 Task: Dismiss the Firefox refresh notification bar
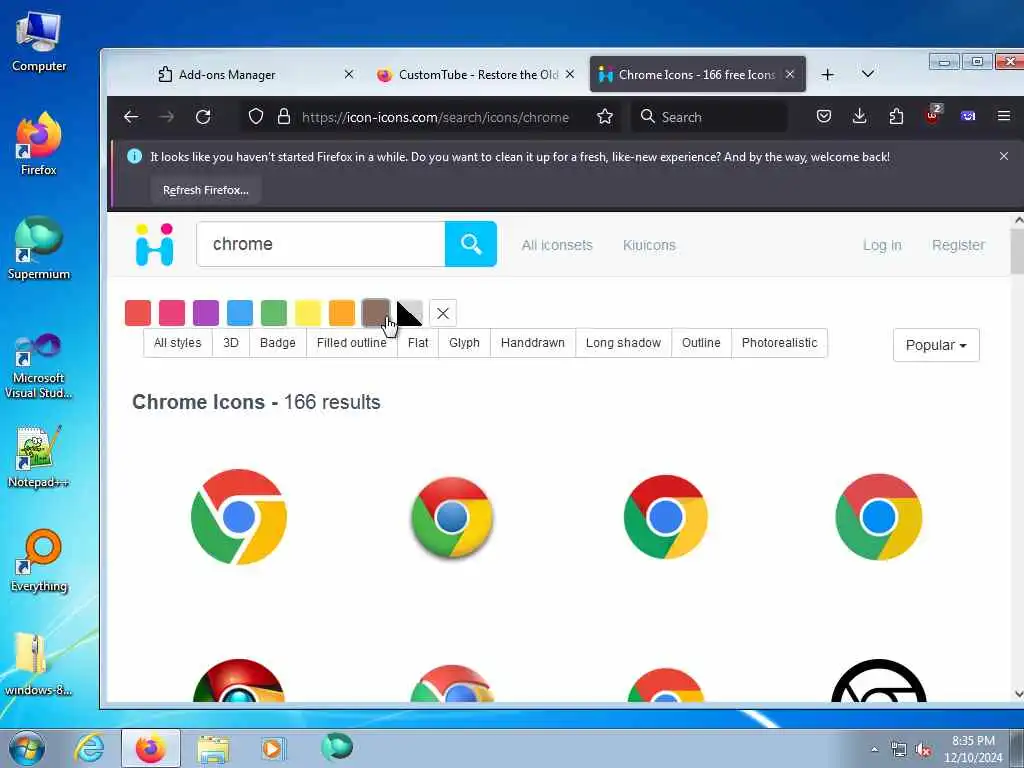tap(1004, 156)
